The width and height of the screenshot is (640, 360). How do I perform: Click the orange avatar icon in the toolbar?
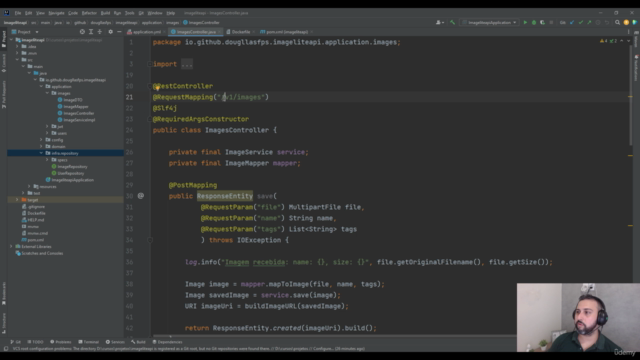[x=626, y=22]
